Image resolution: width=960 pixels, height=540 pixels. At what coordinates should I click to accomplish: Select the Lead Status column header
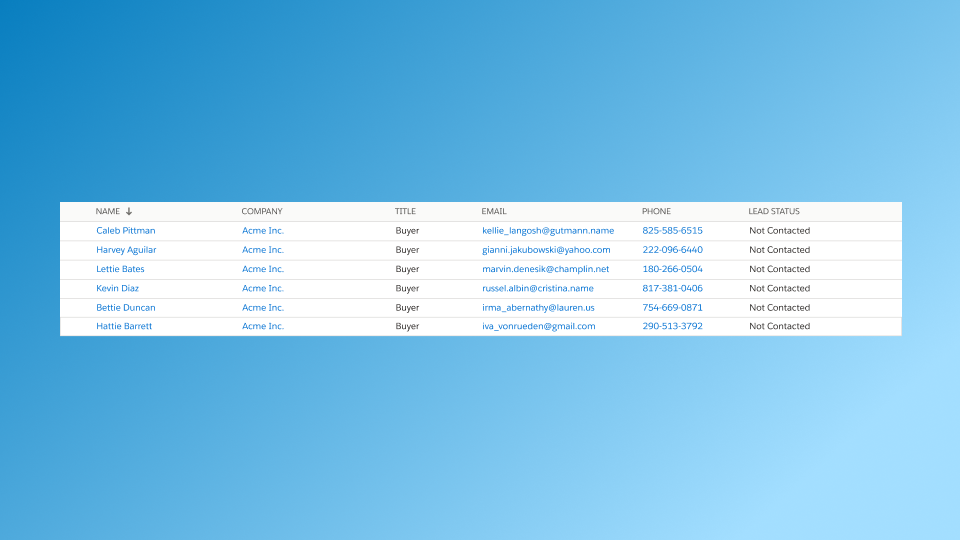[x=774, y=212]
